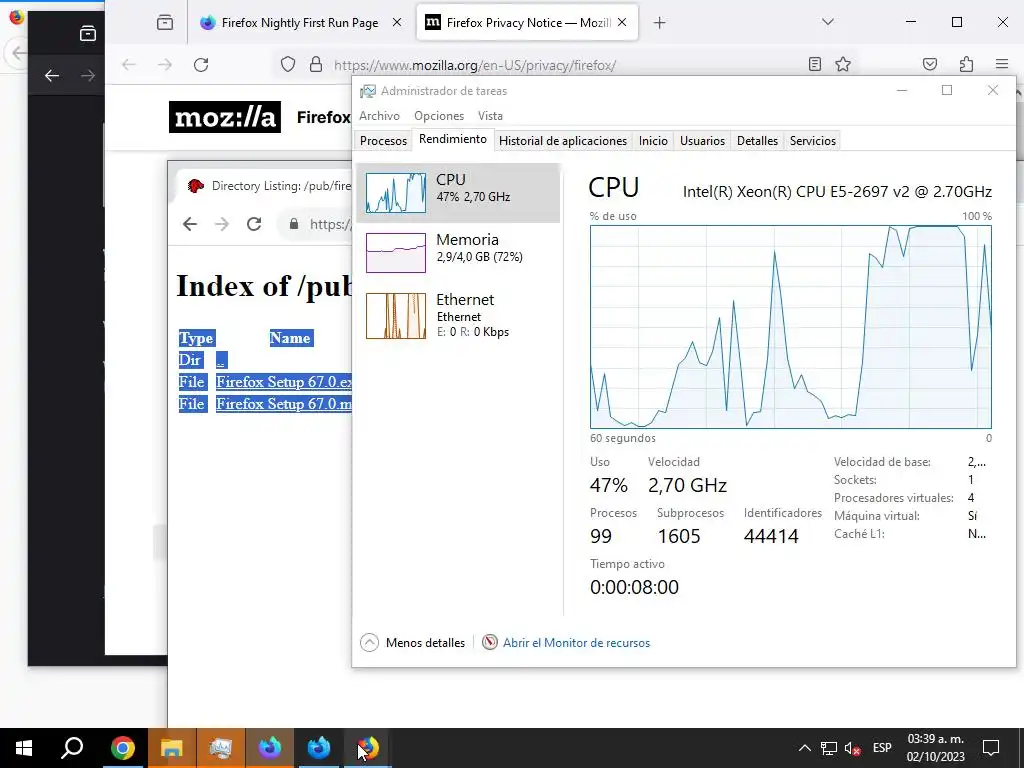Open the Servicios tab

[x=812, y=140]
